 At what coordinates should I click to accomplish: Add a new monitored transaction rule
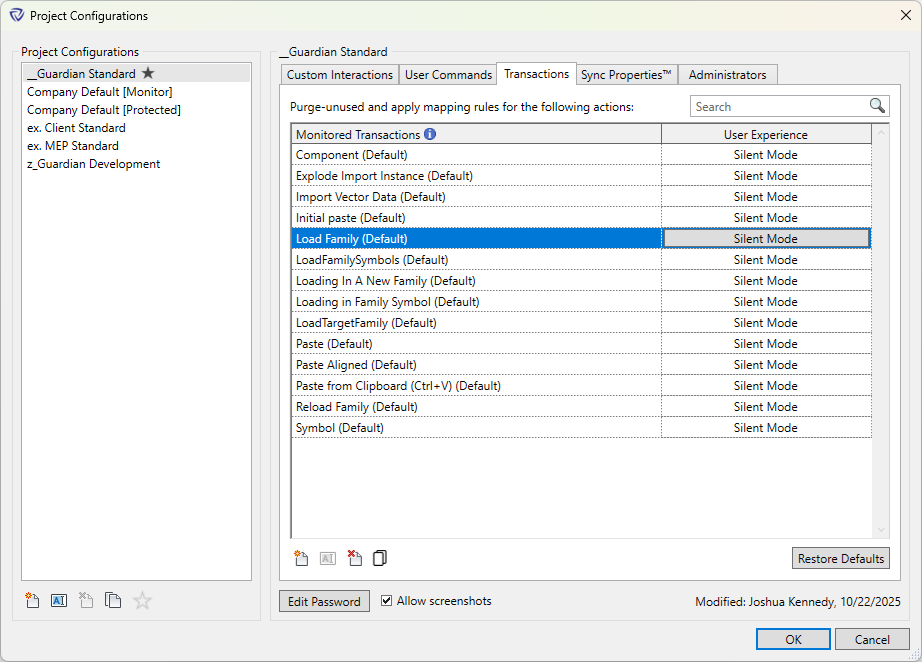pos(299,558)
